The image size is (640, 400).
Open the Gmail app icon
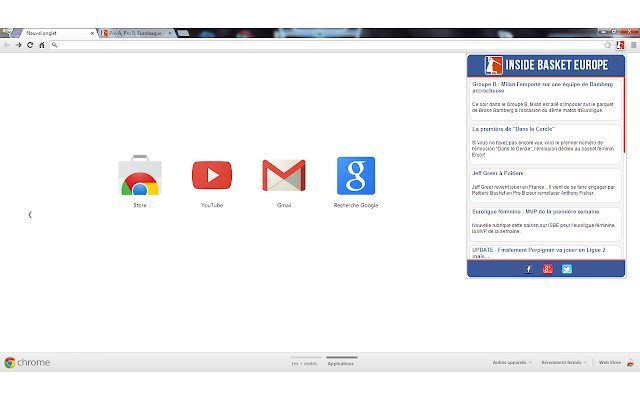pos(284,176)
